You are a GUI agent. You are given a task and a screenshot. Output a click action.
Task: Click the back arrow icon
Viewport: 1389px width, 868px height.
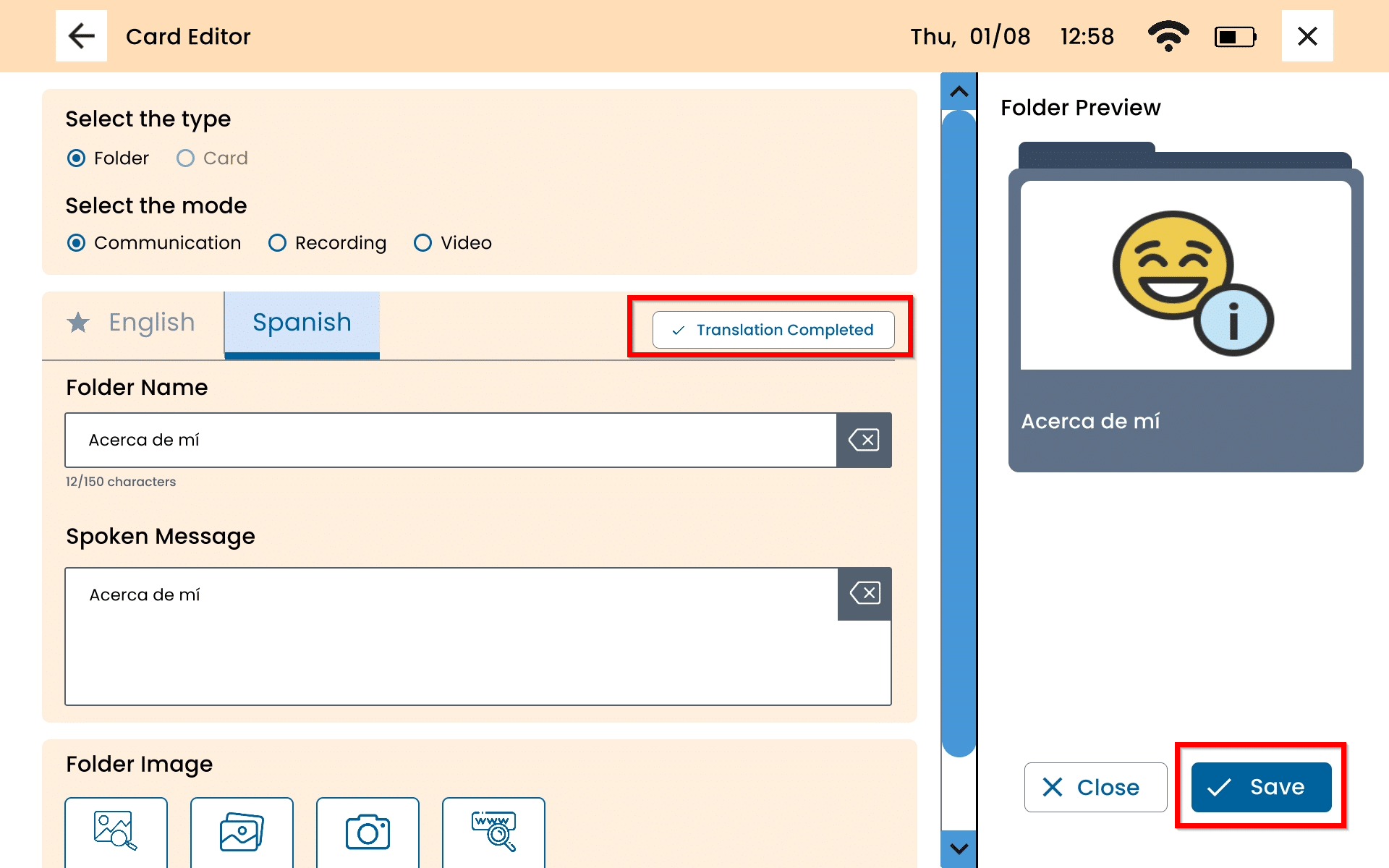(x=81, y=36)
